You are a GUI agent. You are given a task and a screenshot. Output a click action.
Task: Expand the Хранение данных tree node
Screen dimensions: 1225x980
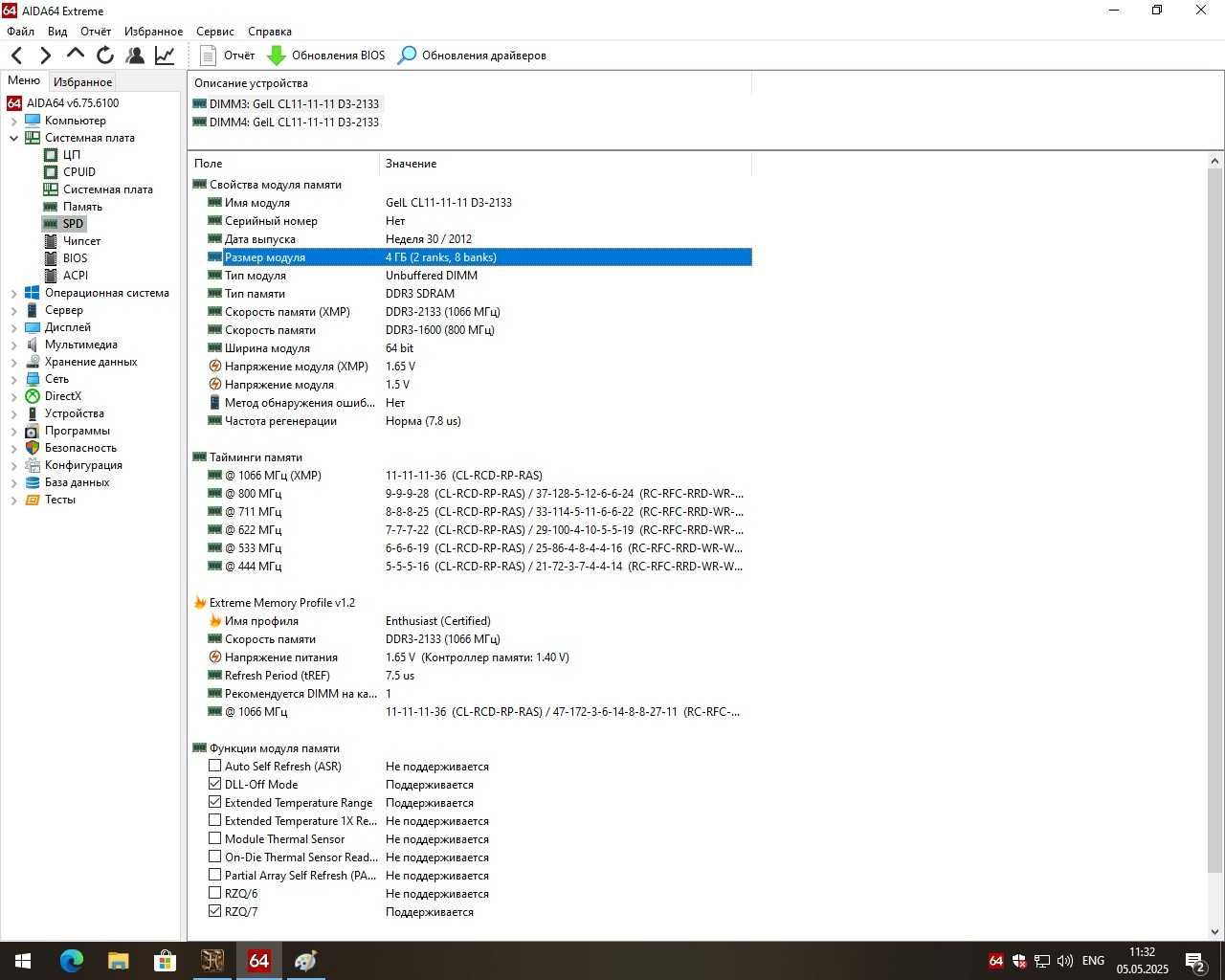[x=13, y=362]
